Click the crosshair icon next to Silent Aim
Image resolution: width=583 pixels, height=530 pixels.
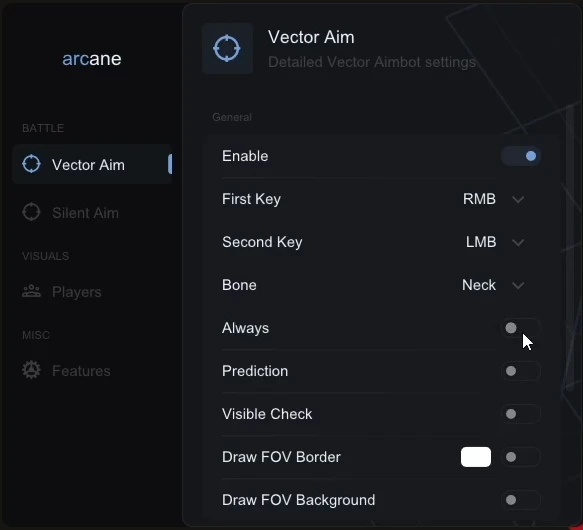click(31, 212)
